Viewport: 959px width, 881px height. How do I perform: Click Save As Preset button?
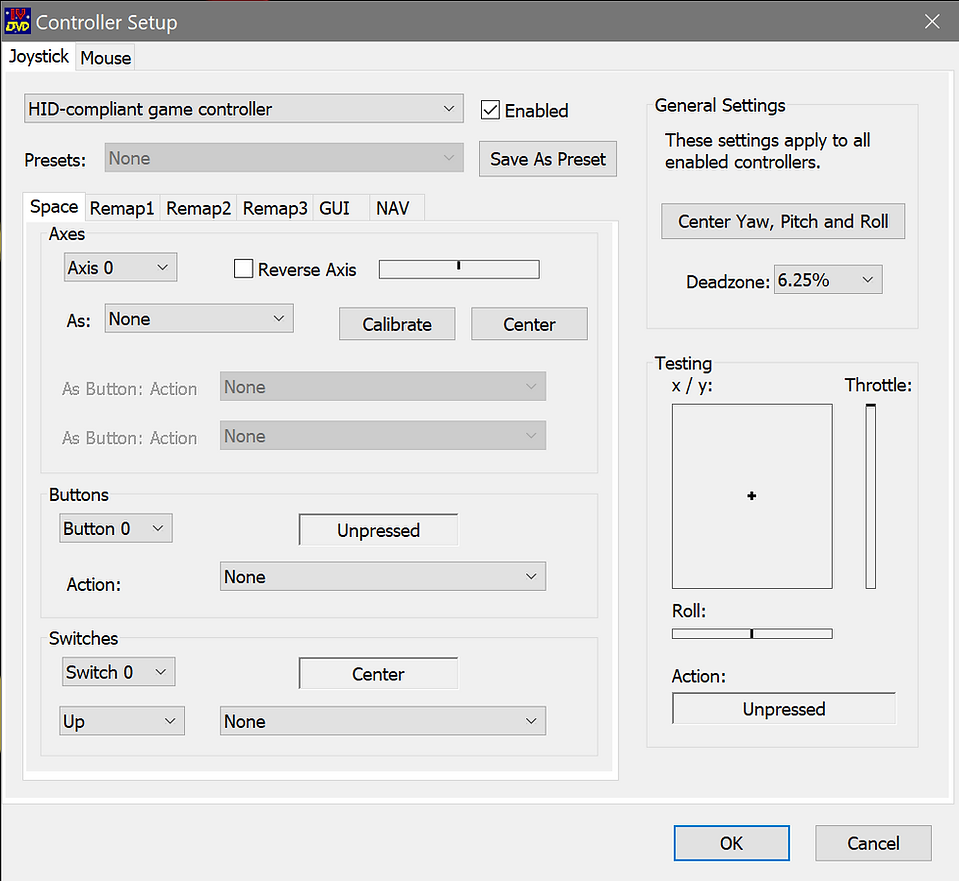click(x=547, y=159)
